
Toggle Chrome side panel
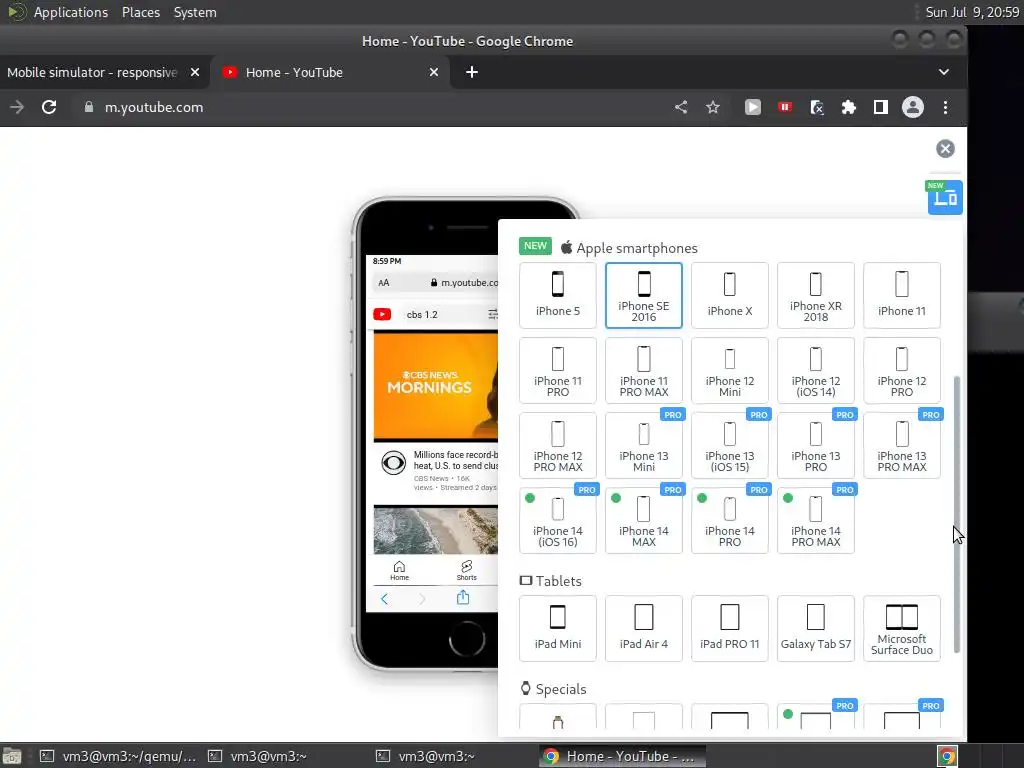pos(880,107)
